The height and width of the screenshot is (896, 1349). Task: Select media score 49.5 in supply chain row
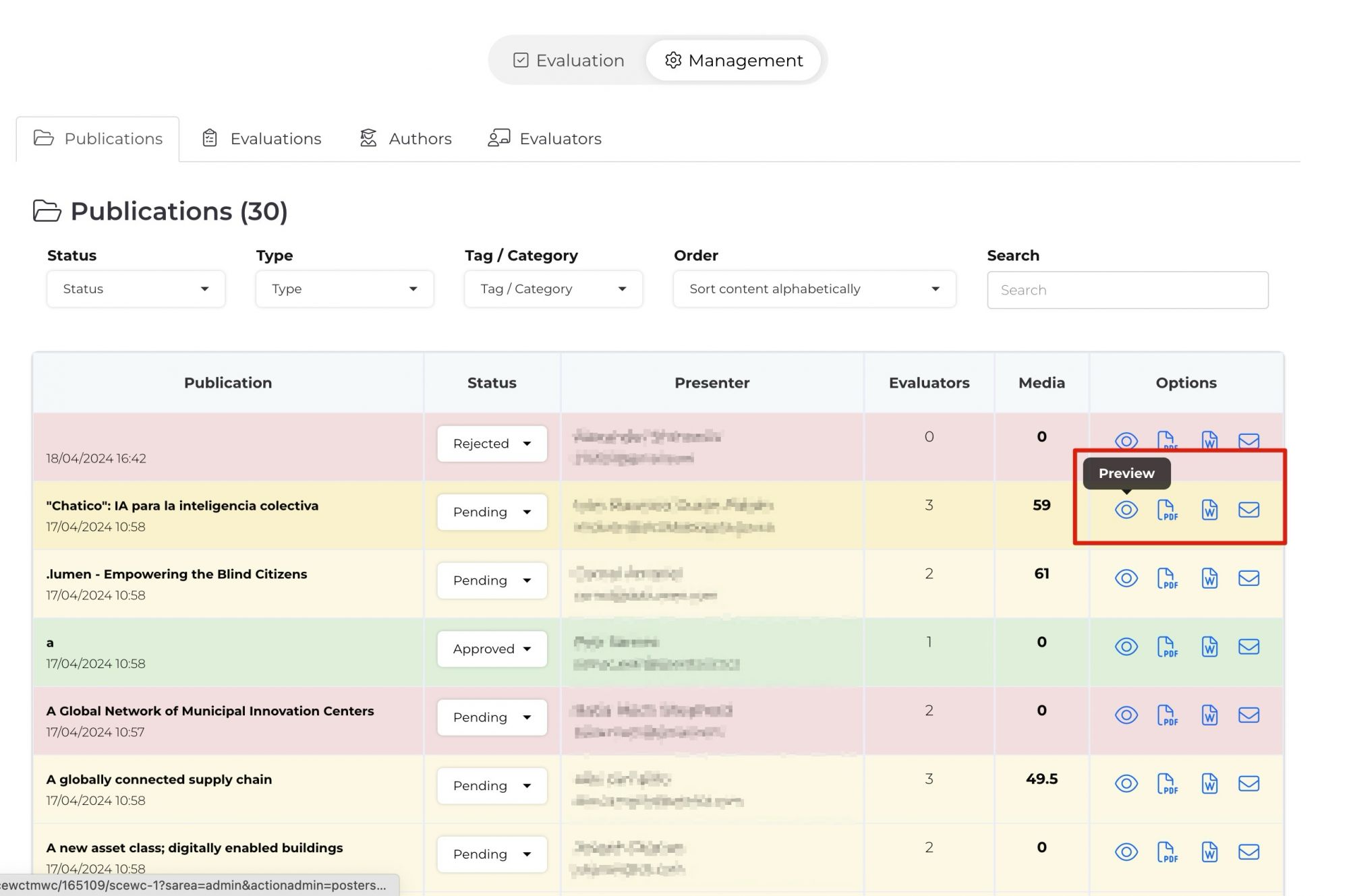pos(1041,779)
